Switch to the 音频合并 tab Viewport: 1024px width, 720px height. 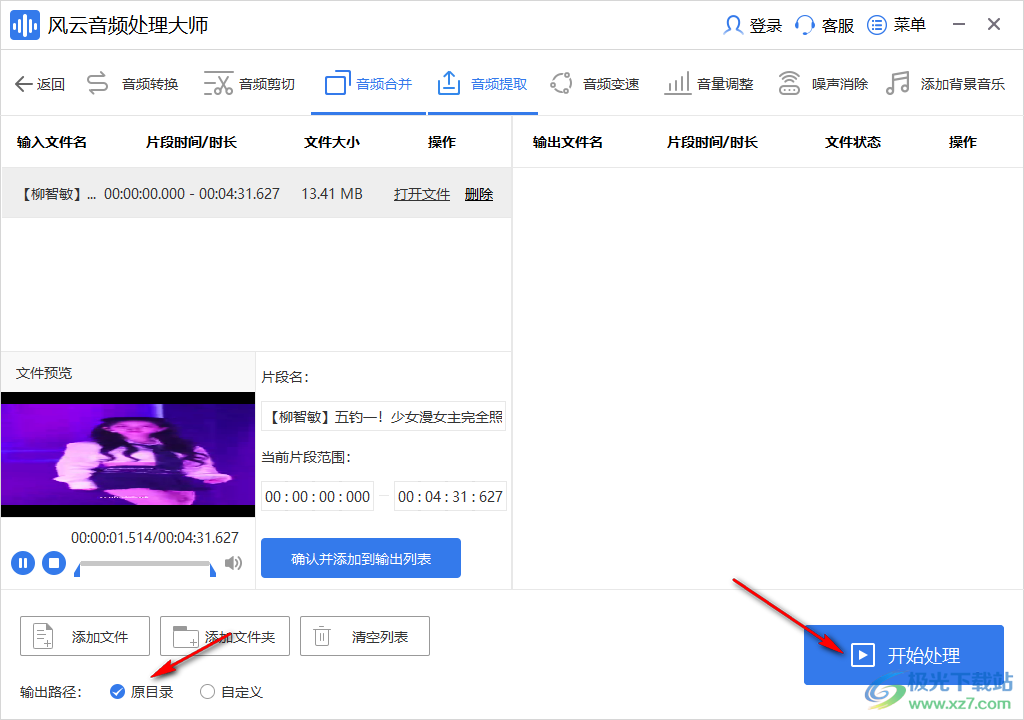pyautogui.click(x=368, y=83)
